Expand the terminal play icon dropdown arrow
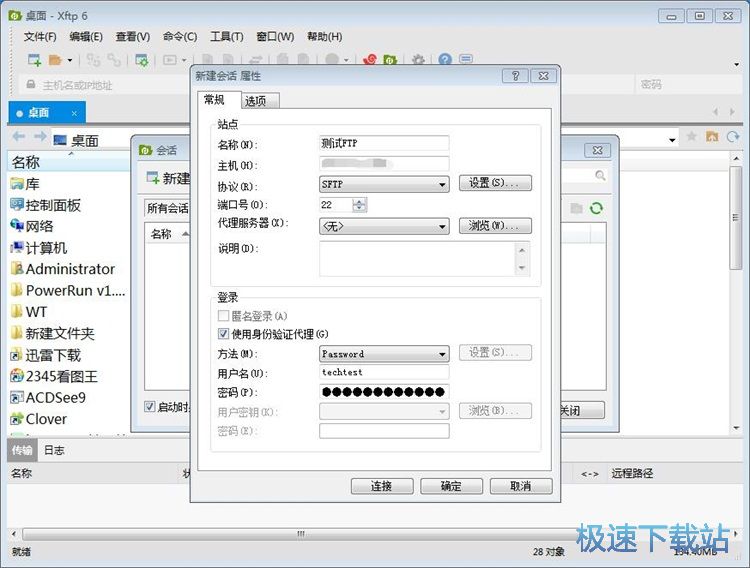750x568 pixels. tap(184, 60)
